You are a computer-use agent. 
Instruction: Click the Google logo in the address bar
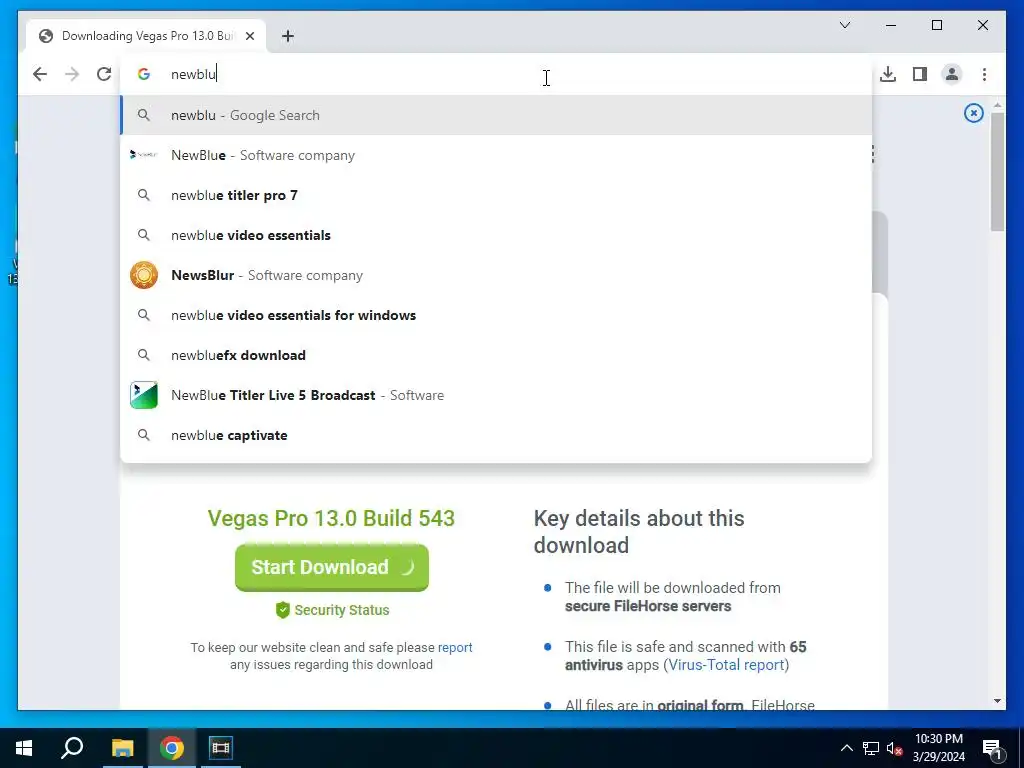(x=144, y=74)
